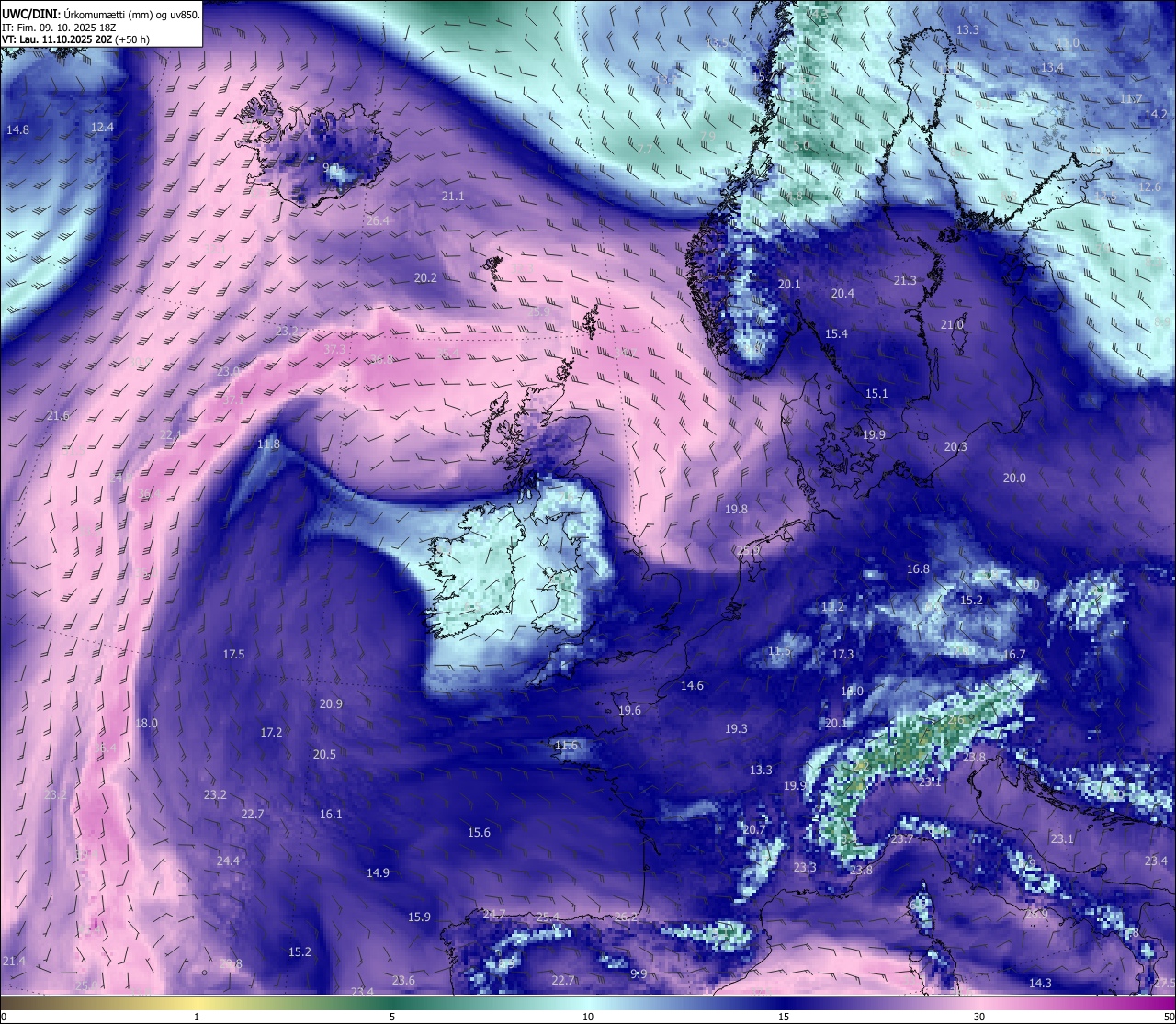The height and width of the screenshot is (1024, 1176).
Task: Click the 37.1 value label
Action: tap(233, 400)
